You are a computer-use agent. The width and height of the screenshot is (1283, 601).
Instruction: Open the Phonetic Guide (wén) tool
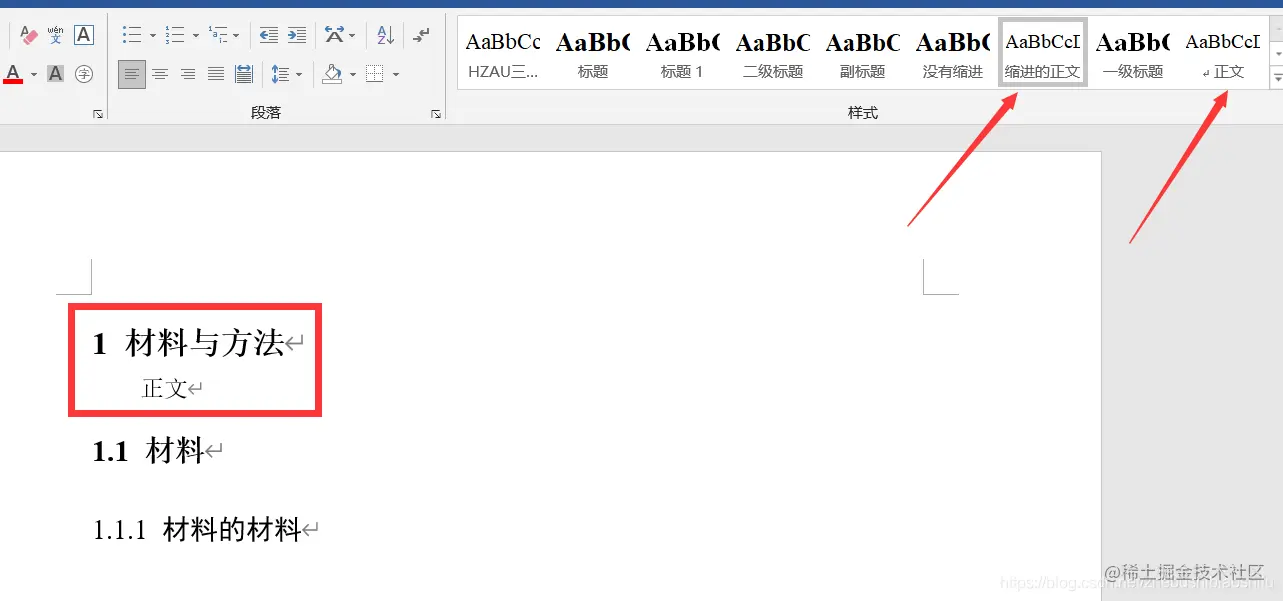(56, 35)
